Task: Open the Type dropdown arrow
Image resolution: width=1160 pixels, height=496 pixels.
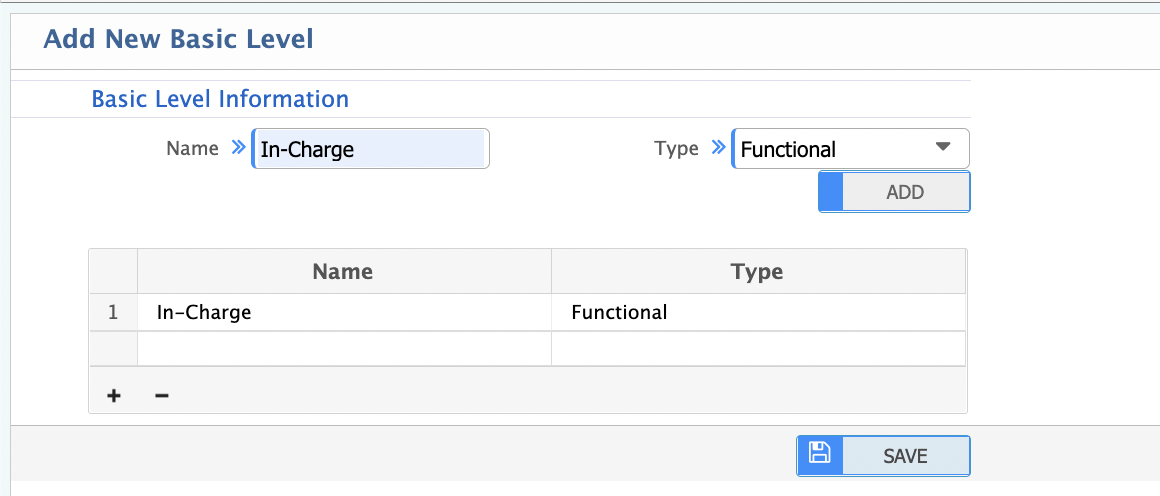Action: pyautogui.click(x=942, y=147)
